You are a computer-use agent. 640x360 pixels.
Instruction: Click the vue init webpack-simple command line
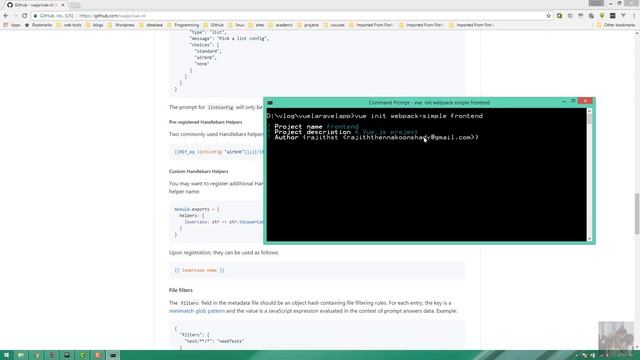pyautogui.click(x=375, y=116)
